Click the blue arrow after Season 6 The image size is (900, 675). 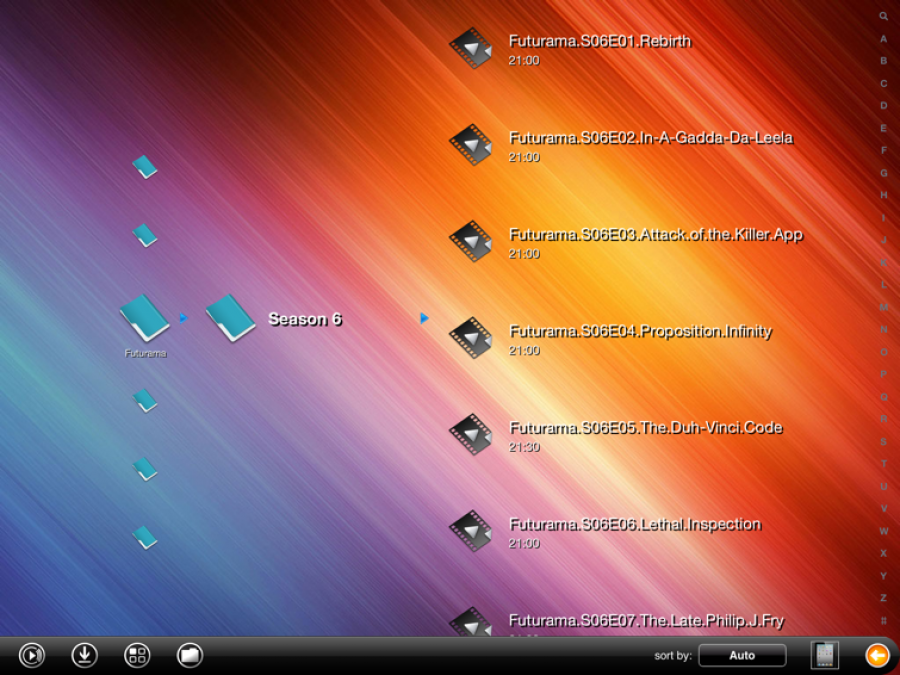tap(424, 317)
